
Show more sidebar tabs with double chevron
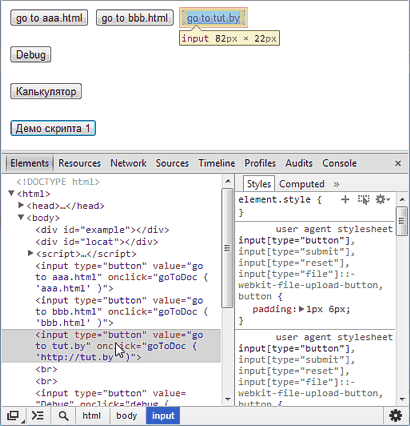click(x=336, y=184)
